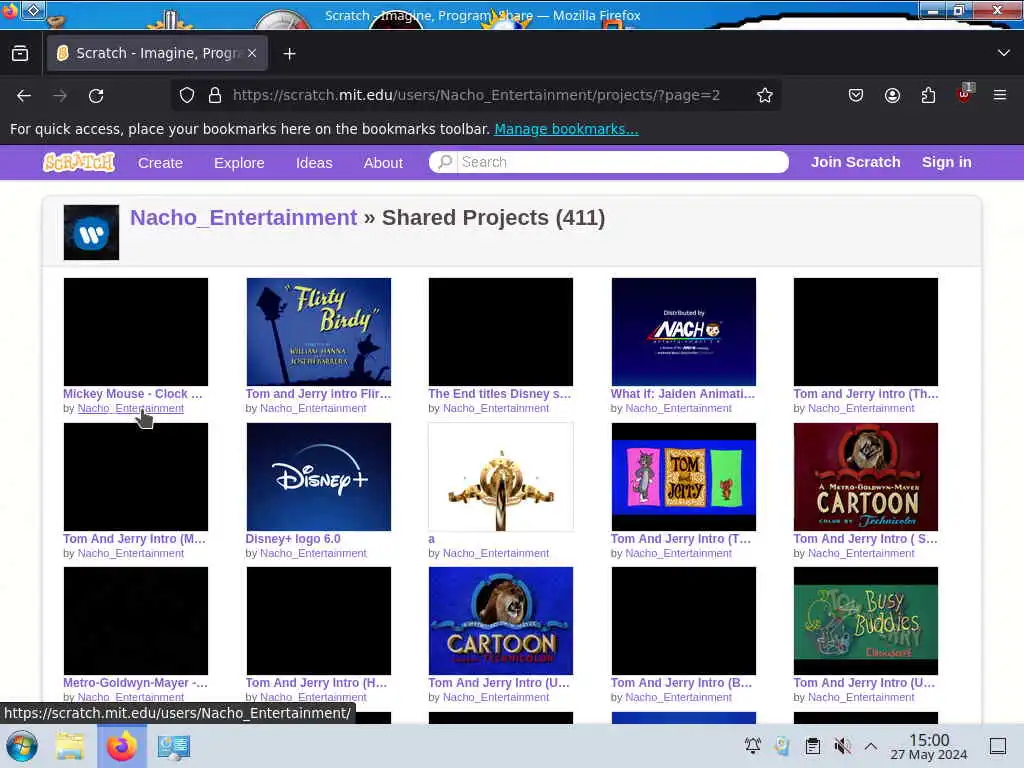
Task: Close the Scratch tab
Action: coord(252,53)
